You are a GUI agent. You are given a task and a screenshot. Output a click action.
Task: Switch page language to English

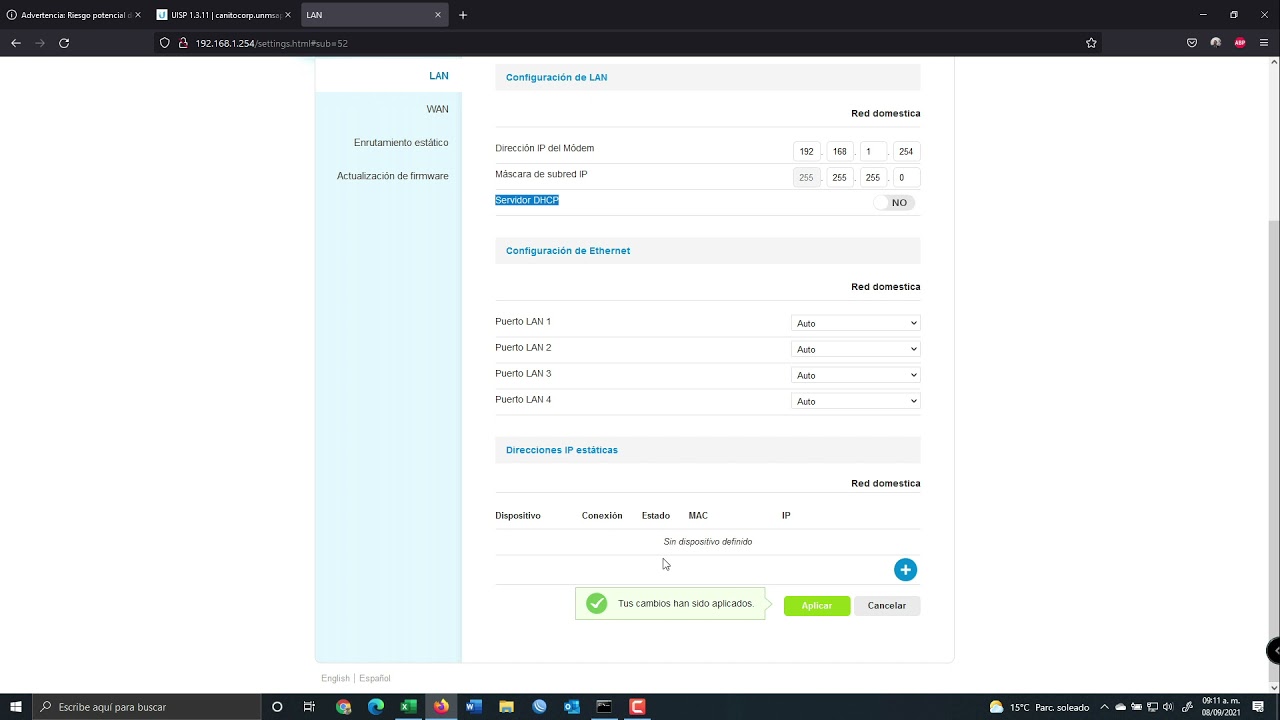(335, 678)
